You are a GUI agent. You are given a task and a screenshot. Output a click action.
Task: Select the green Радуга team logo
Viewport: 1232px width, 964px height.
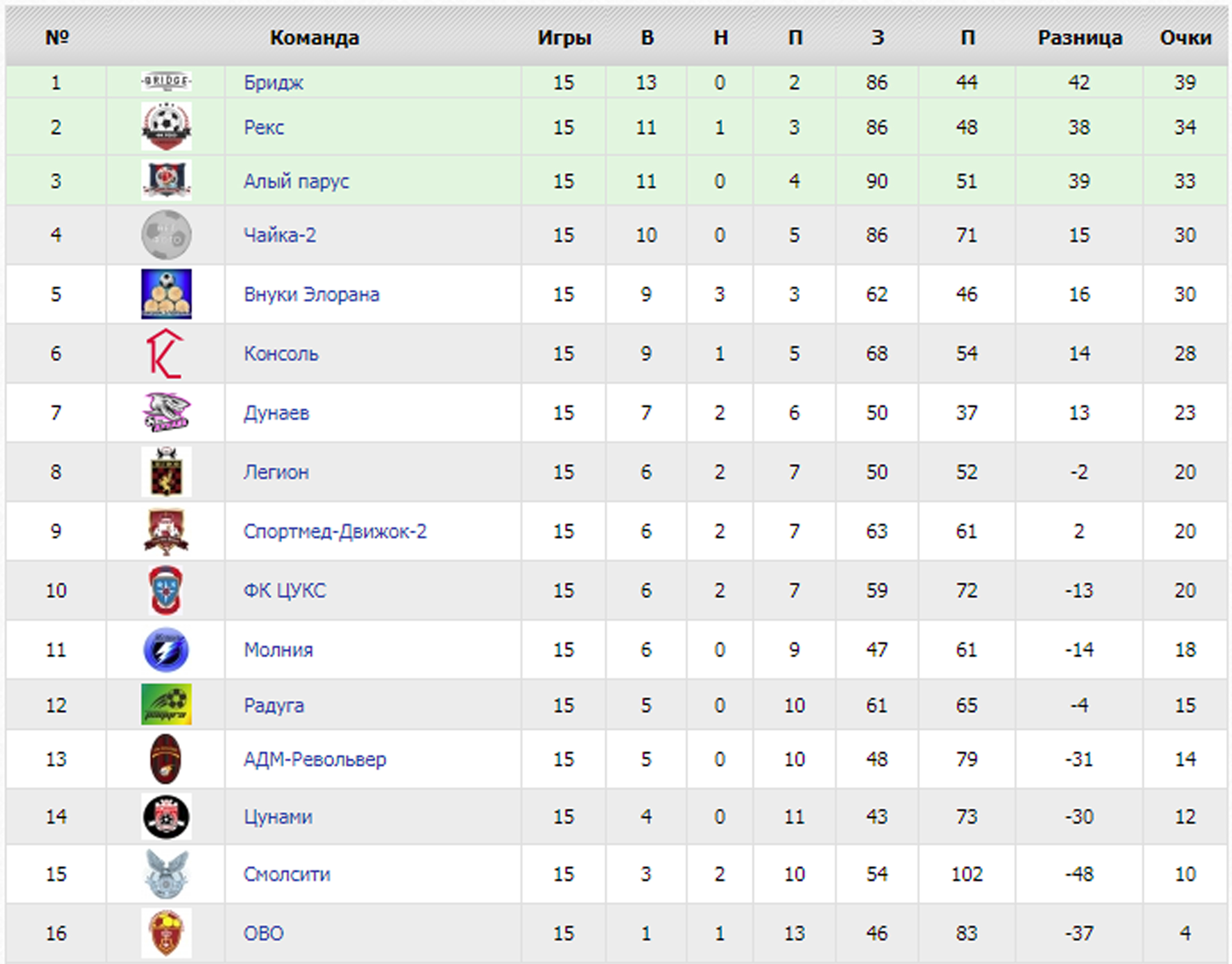coord(166,704)
